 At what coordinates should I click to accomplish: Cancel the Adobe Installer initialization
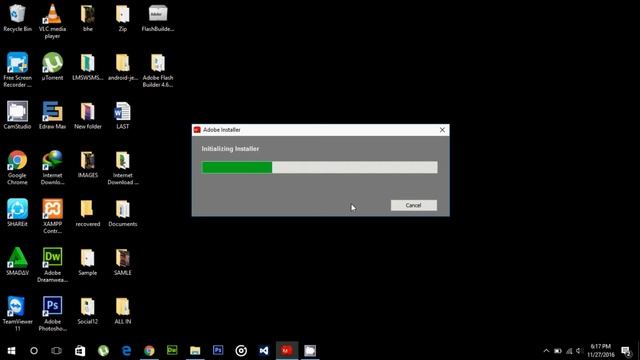[x=413, y=205]
